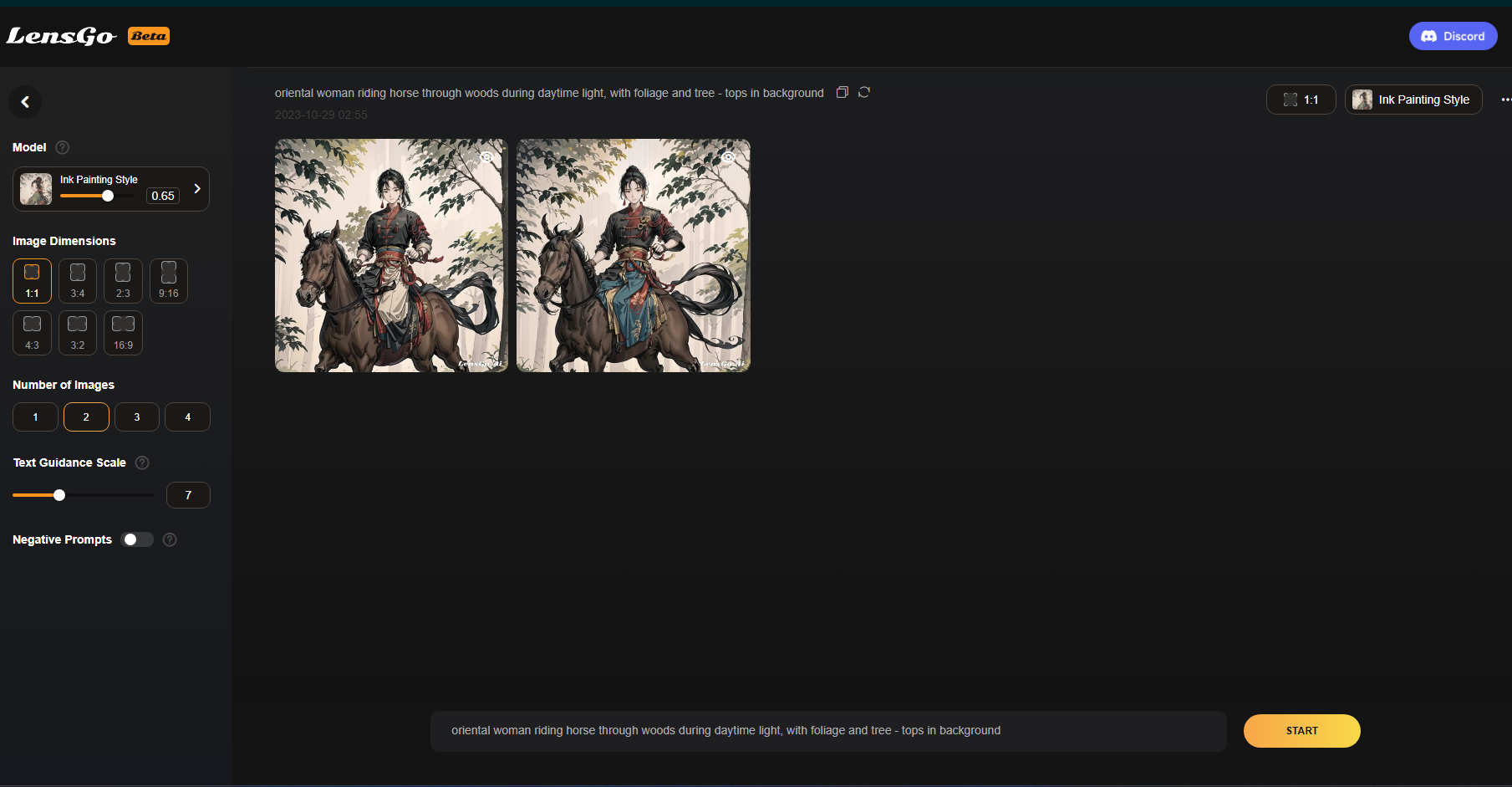Click the Beta badge
This screenshot has height=787, width=1512.
(x=149, y=36)
